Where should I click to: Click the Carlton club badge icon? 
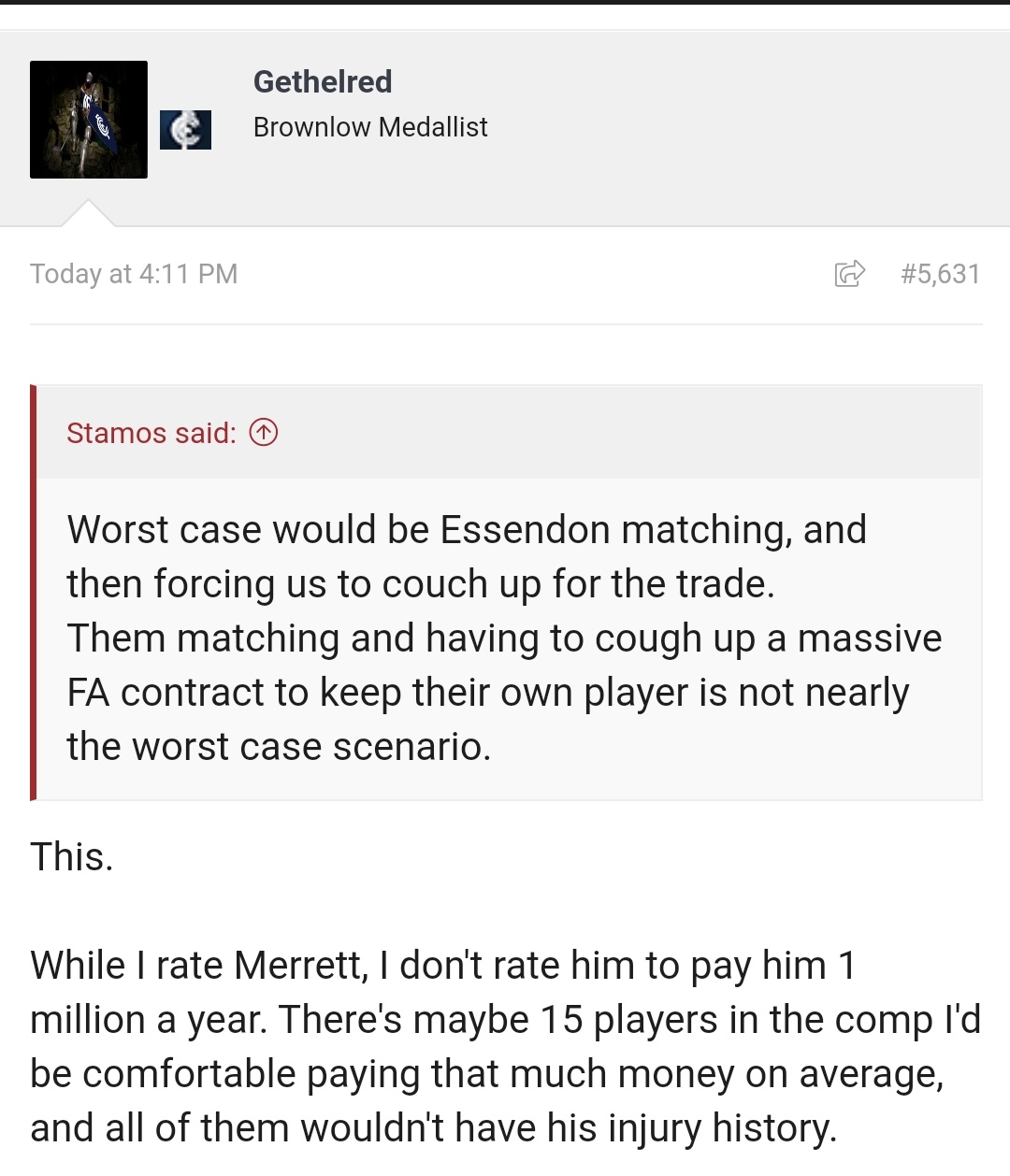[x=185, y=130]
